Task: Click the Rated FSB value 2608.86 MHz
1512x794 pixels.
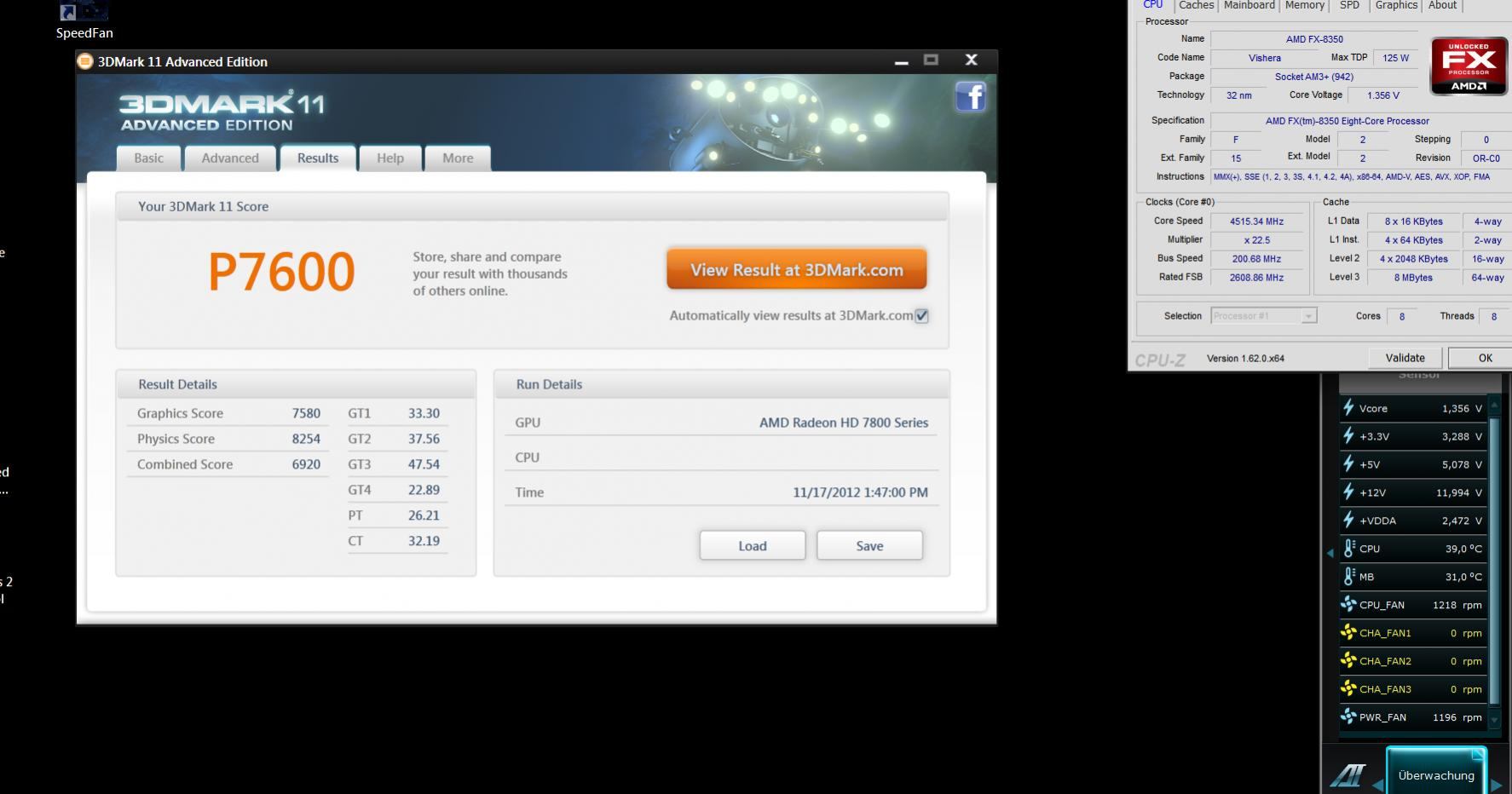Action: coord(1256,278)
